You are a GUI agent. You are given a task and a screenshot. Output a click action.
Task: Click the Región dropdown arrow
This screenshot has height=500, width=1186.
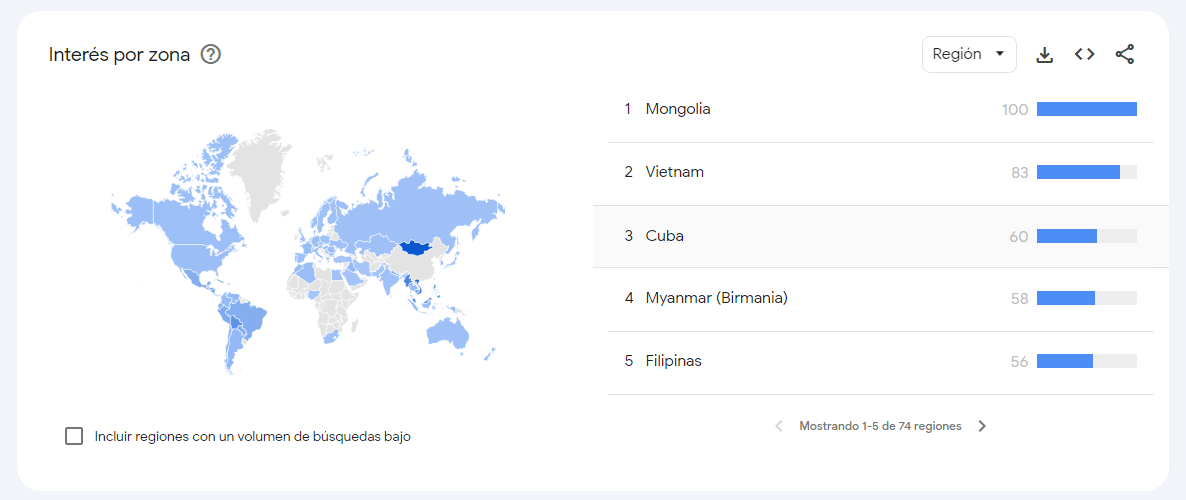pyautogui.click(x=1000, y=54)
